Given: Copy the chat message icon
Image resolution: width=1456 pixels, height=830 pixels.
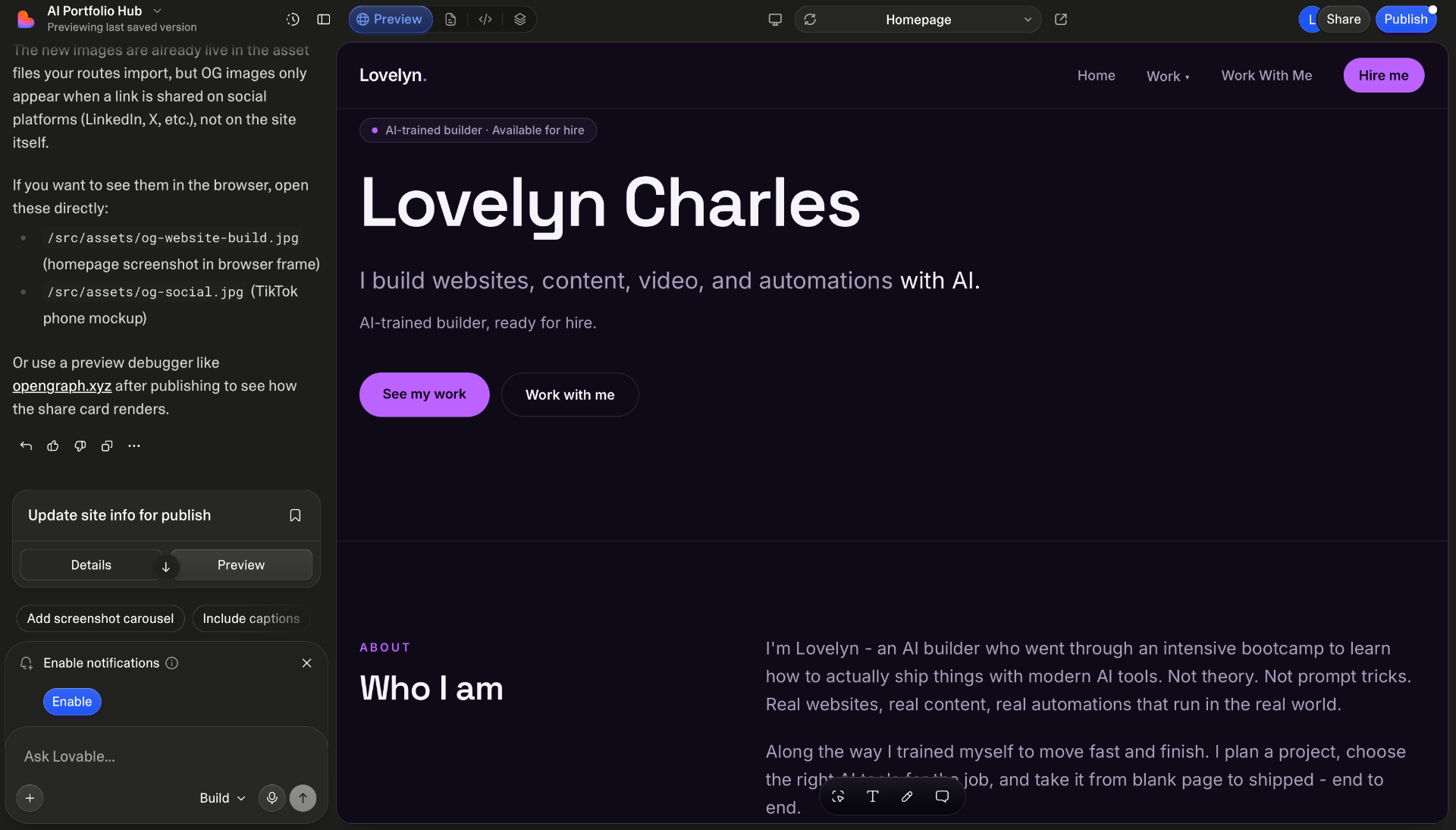Looking at the screenshot, I should coord(107,446).
